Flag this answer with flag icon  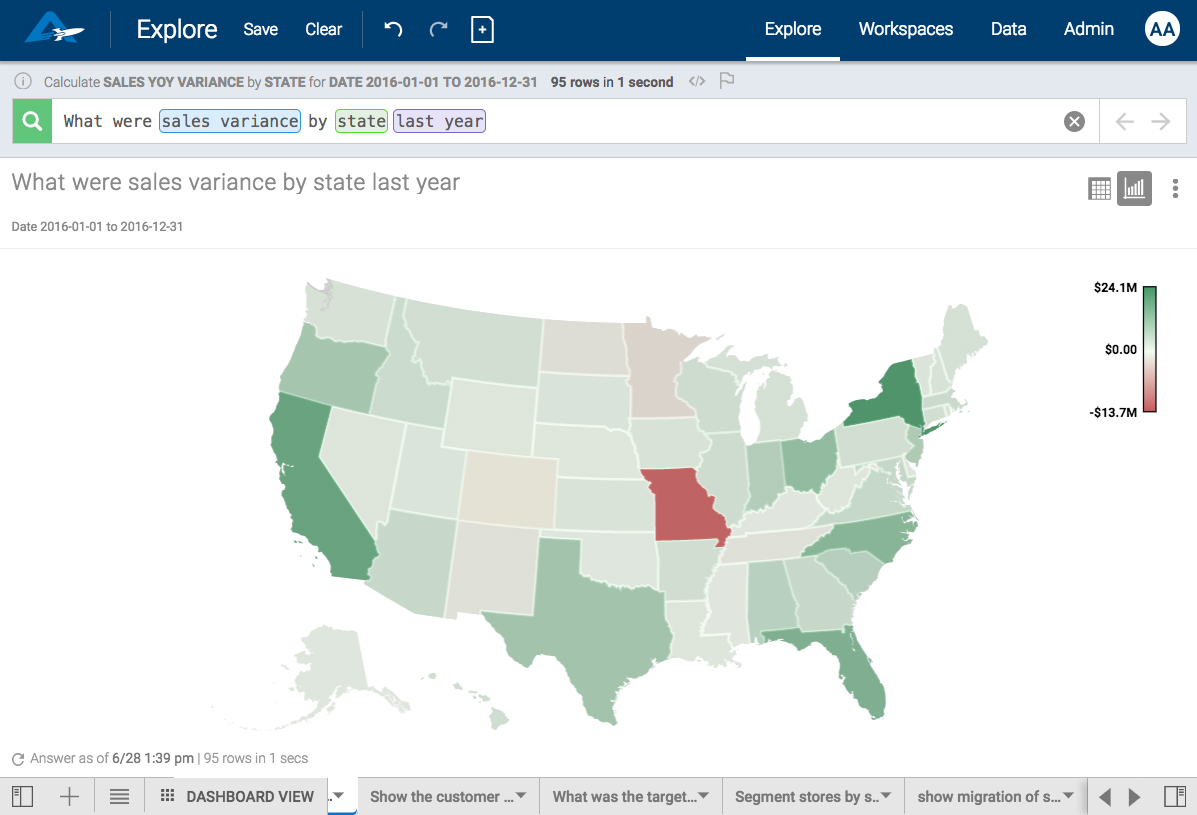coord(727,81)
